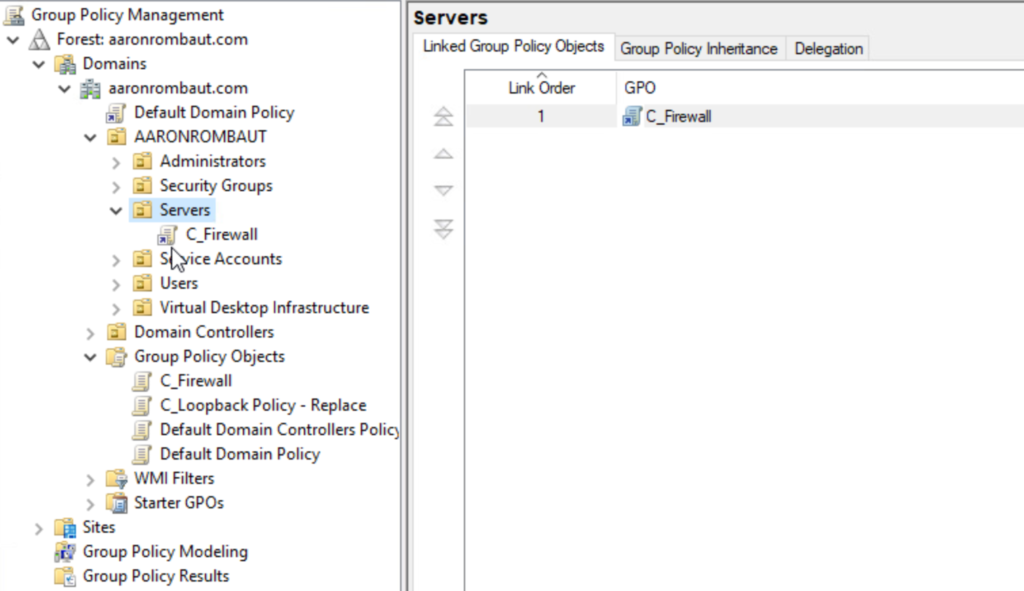Select C_Loopback Policy - Replace GPO
1024x591 pixels.
tap(262, 406)
